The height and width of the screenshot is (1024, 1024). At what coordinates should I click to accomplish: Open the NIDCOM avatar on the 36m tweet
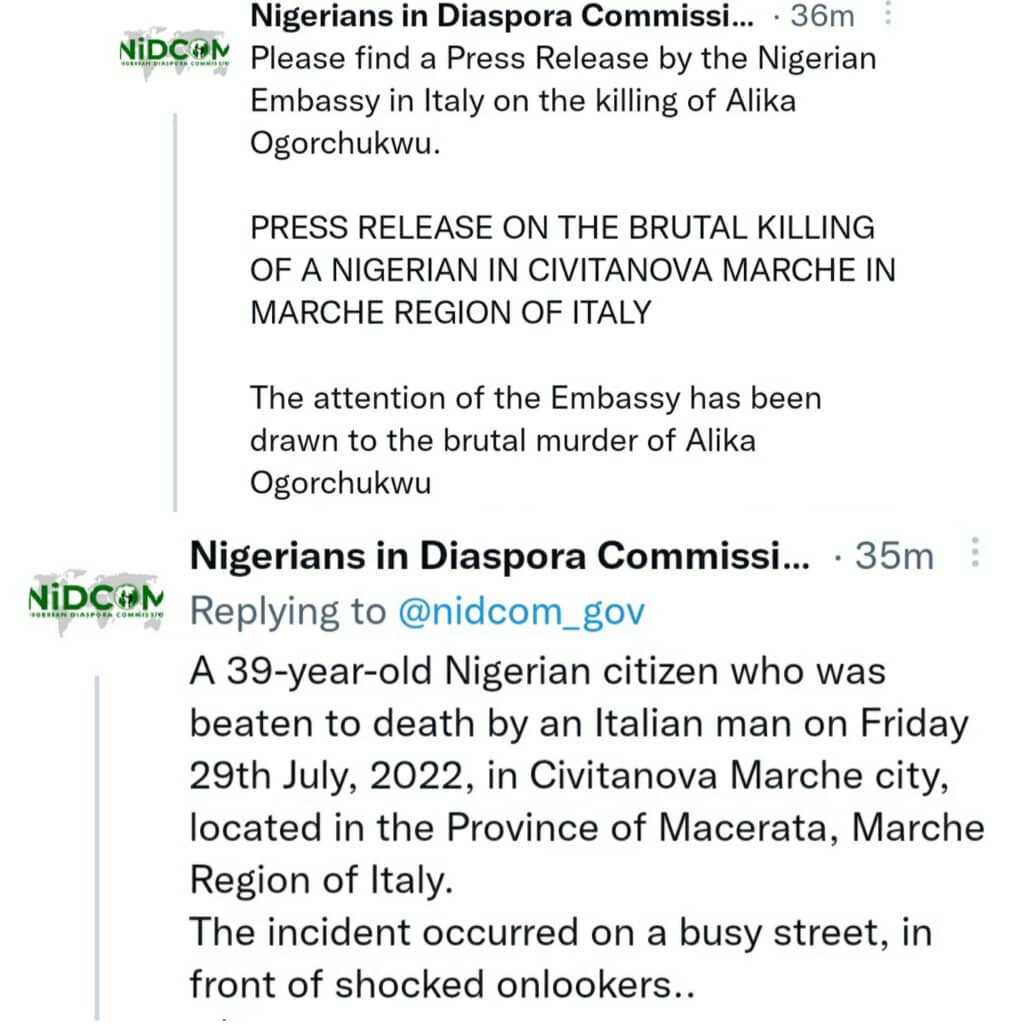pos(174,50)
